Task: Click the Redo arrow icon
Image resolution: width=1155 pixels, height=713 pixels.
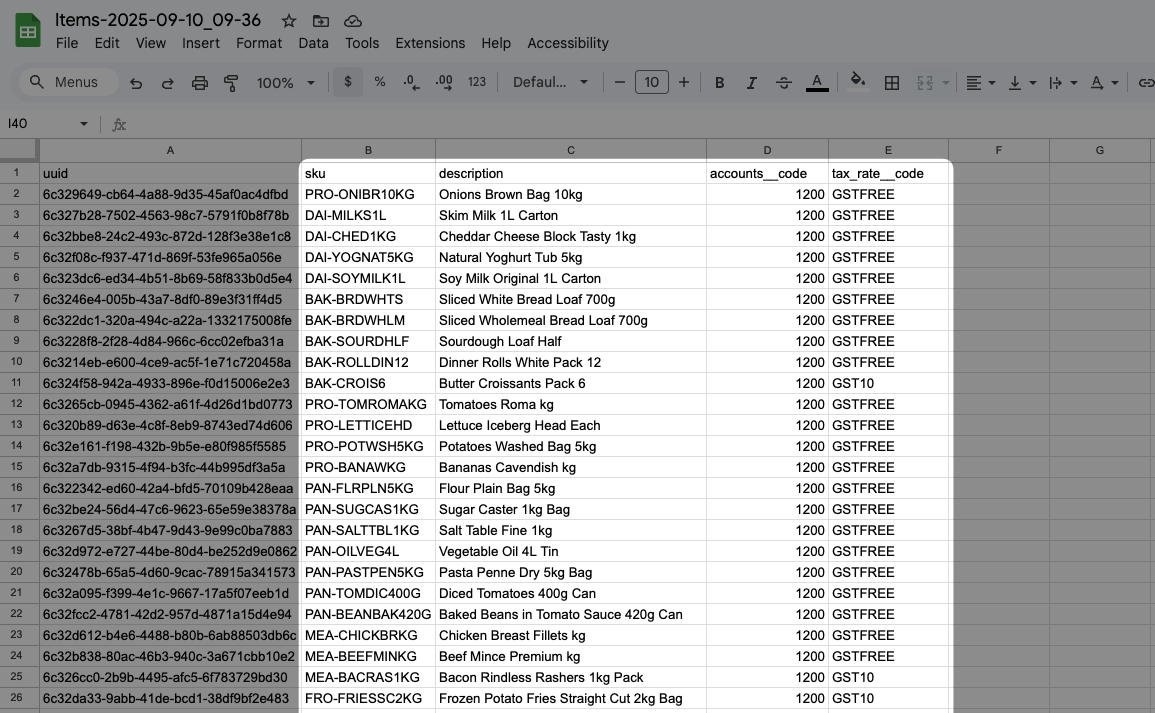Action: [x=168, y=83]
